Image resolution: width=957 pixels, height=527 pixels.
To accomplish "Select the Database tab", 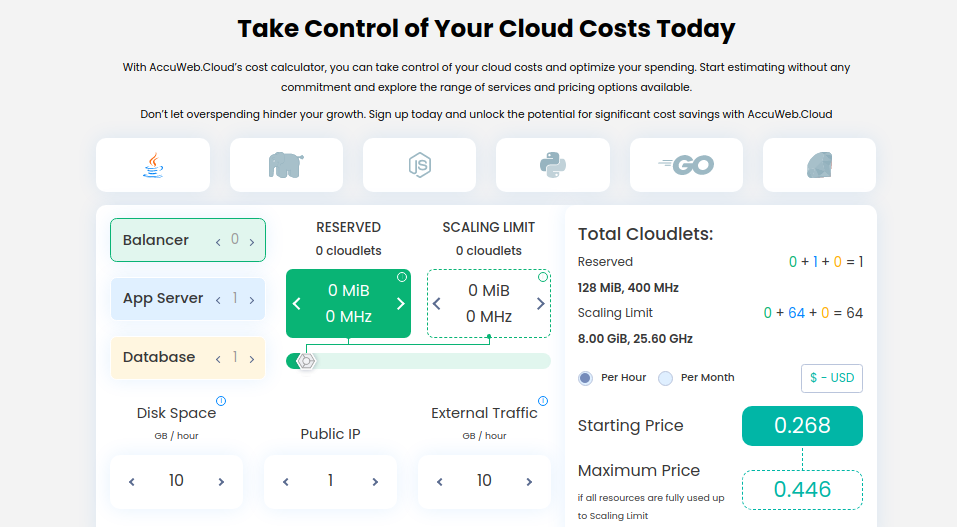I will (159, 357).
